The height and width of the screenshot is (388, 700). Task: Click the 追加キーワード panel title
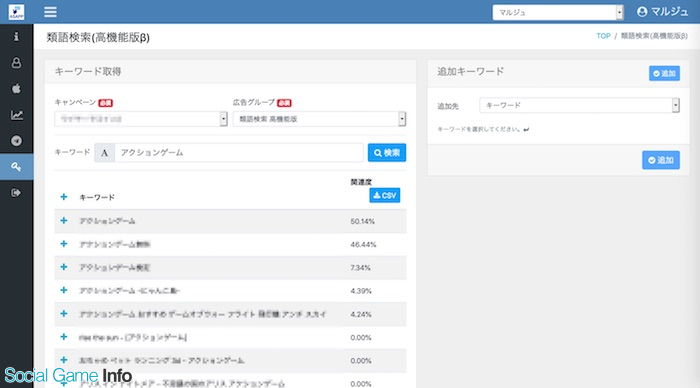(x=471, y=71)
